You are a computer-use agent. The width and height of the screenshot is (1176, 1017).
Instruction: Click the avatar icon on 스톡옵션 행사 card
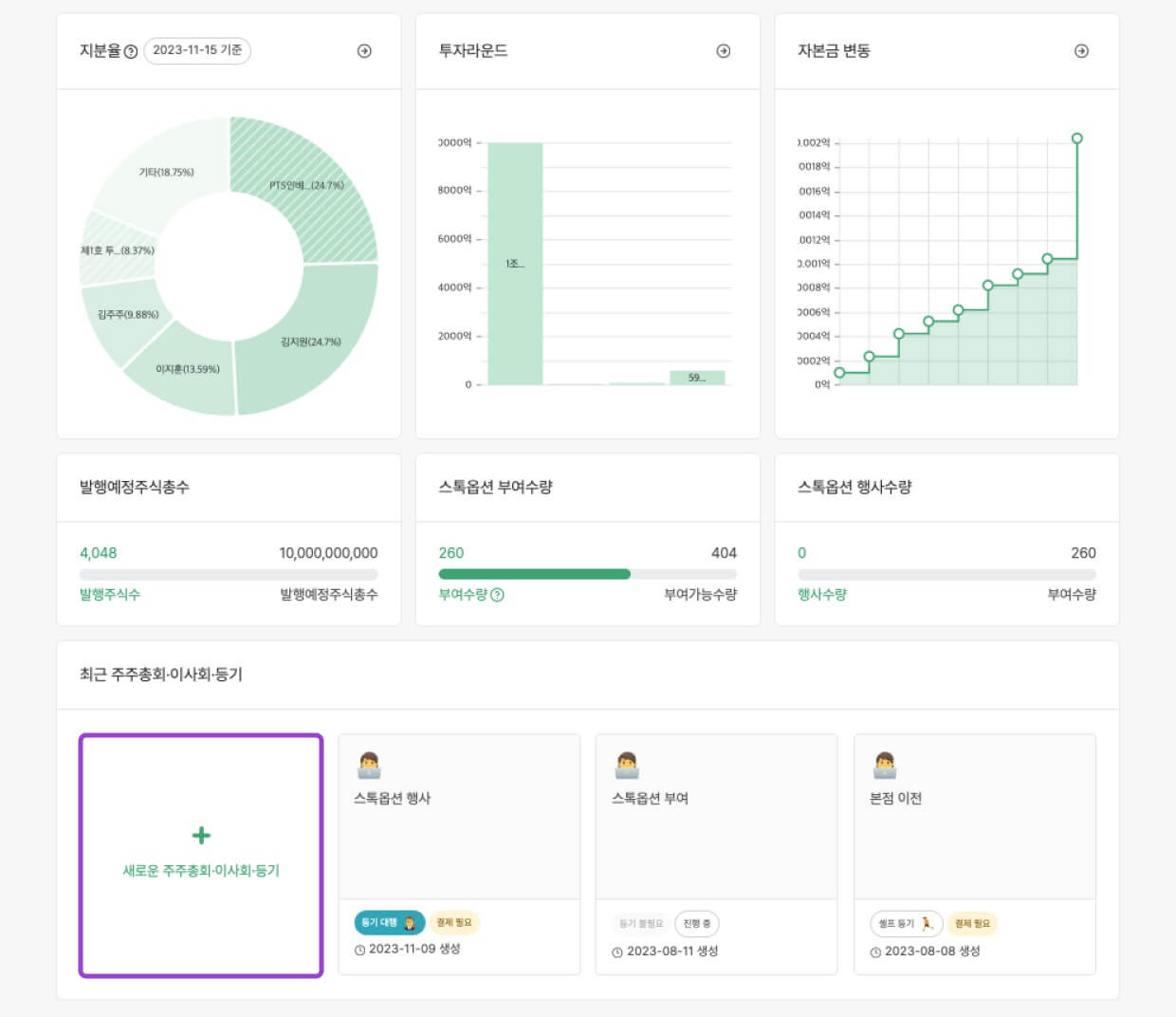(x=369, y=765)
